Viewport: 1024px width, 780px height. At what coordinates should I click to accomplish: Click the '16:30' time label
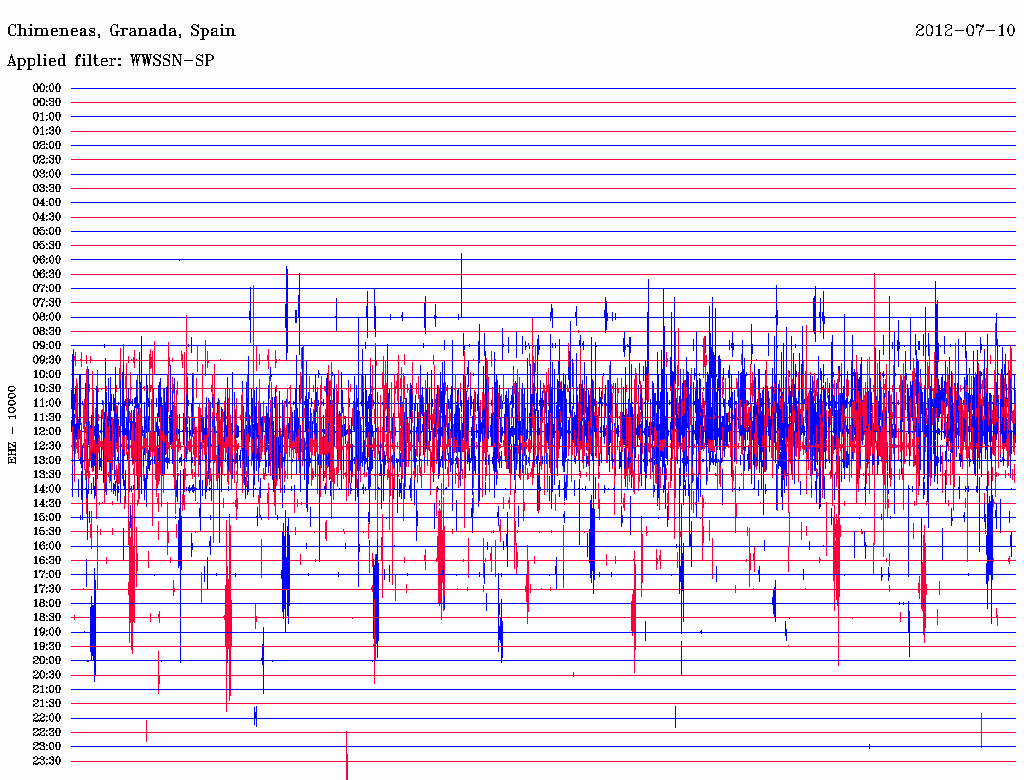click(x=46, y=561)
